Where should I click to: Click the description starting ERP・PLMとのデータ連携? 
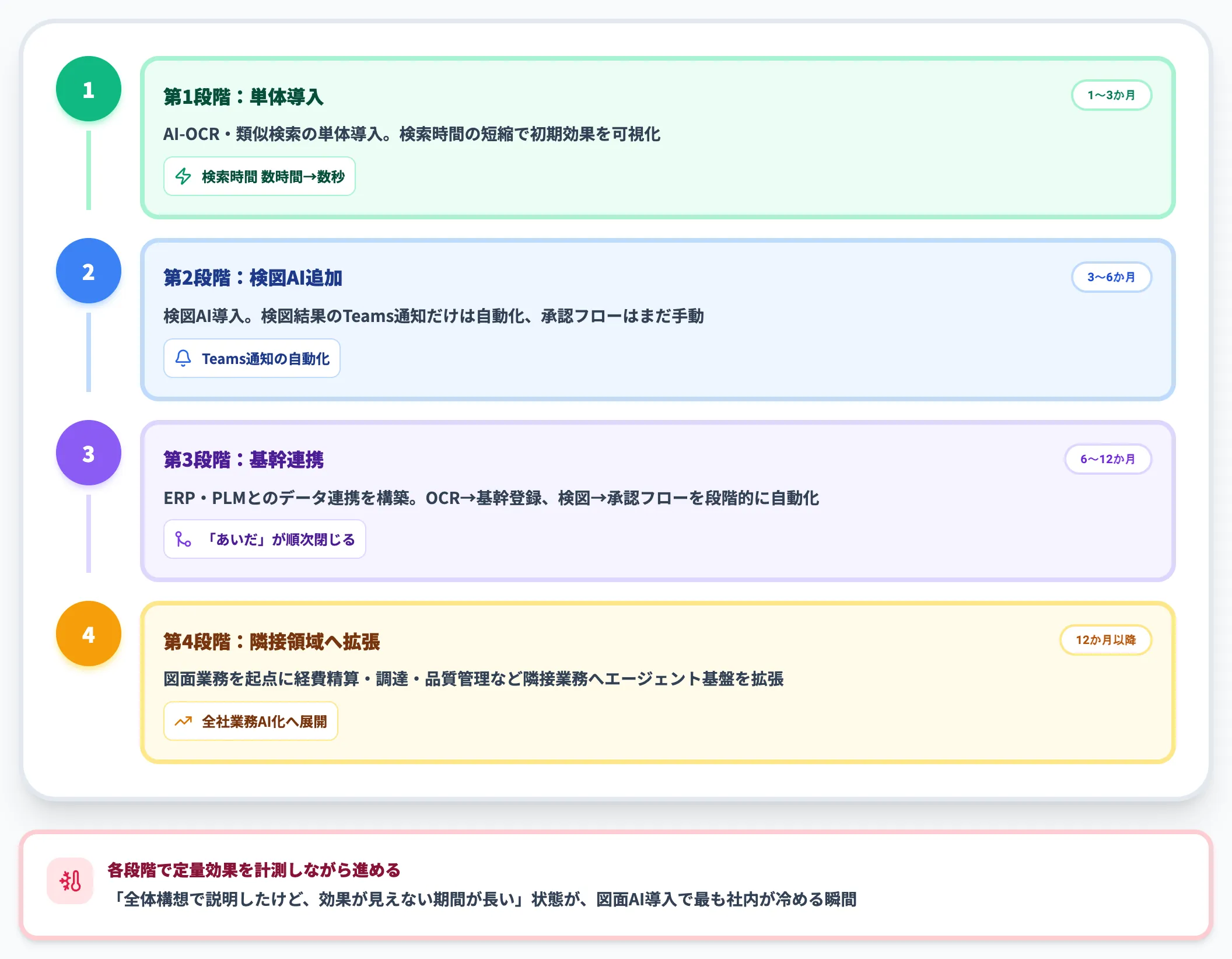491,498
